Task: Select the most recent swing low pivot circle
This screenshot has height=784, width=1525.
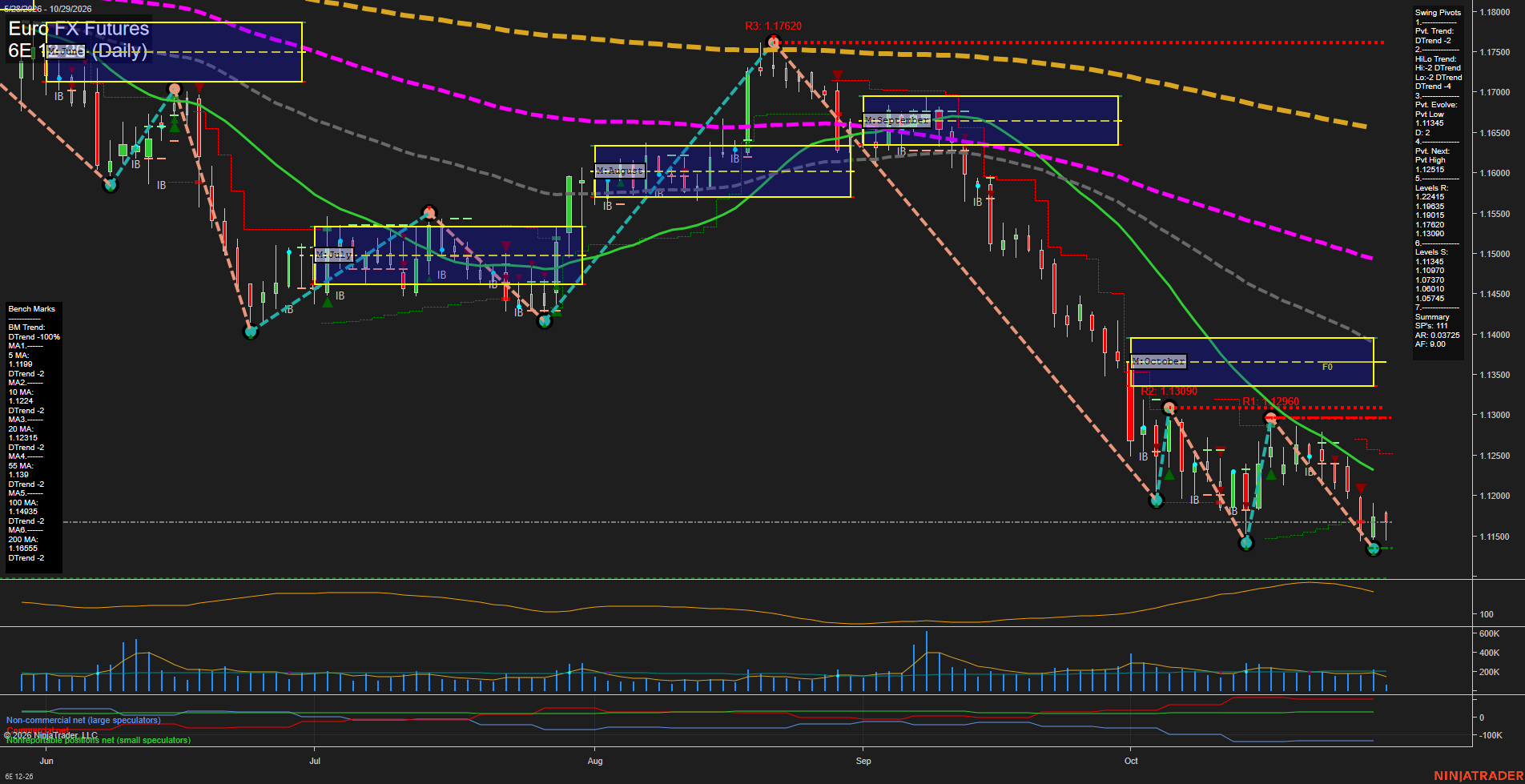Action: (x=1374, y=549)
